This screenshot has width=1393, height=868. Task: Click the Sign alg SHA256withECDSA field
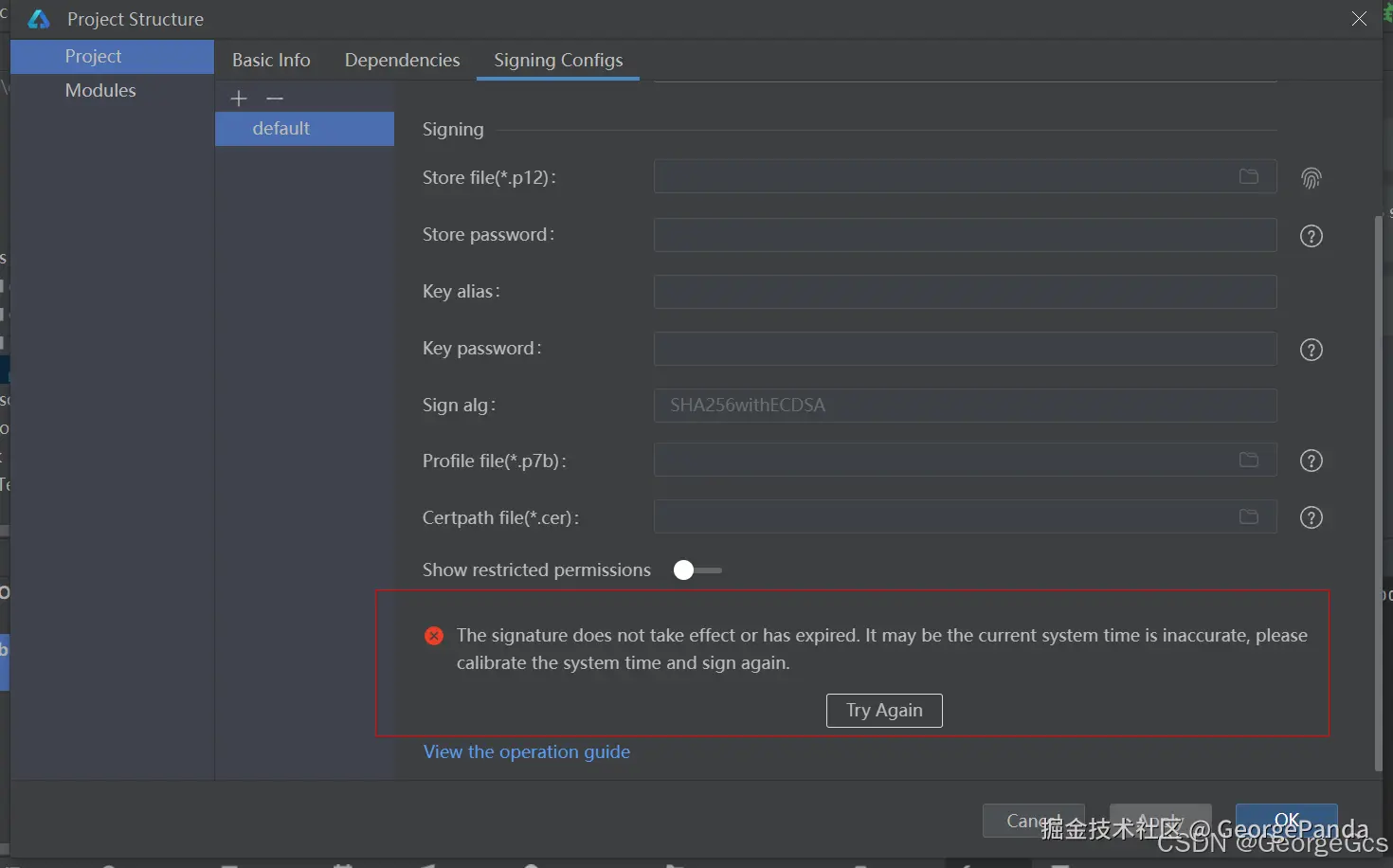966,406
